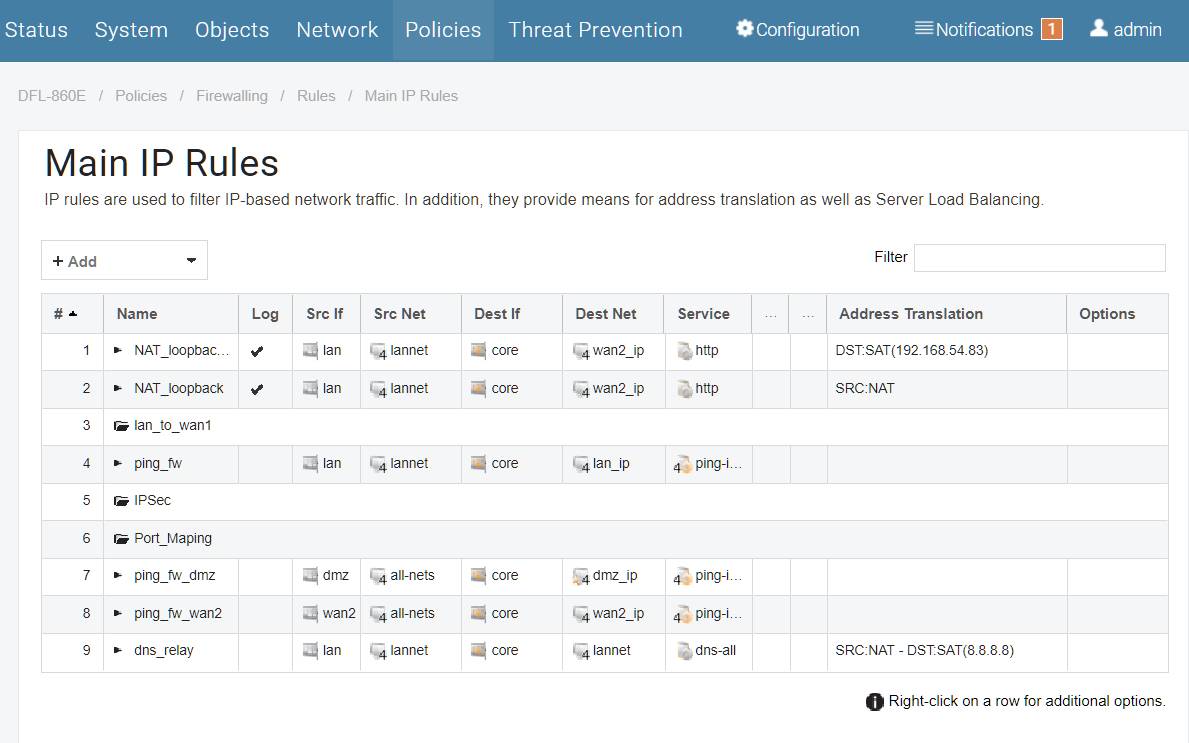Toggle Log checkmark for rule 1
The image size is (1189, 743).
(x=257, y=352)
